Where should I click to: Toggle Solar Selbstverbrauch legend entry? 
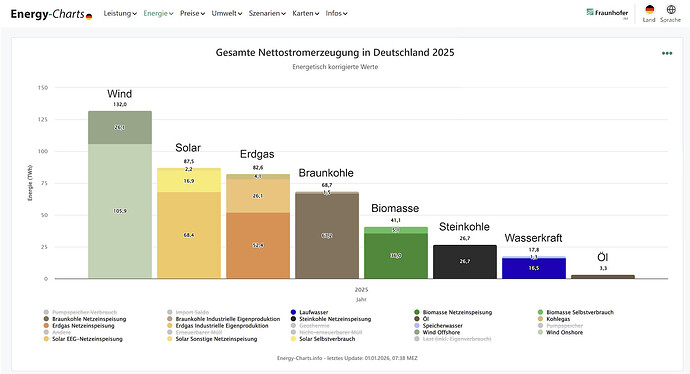point(323,339)
